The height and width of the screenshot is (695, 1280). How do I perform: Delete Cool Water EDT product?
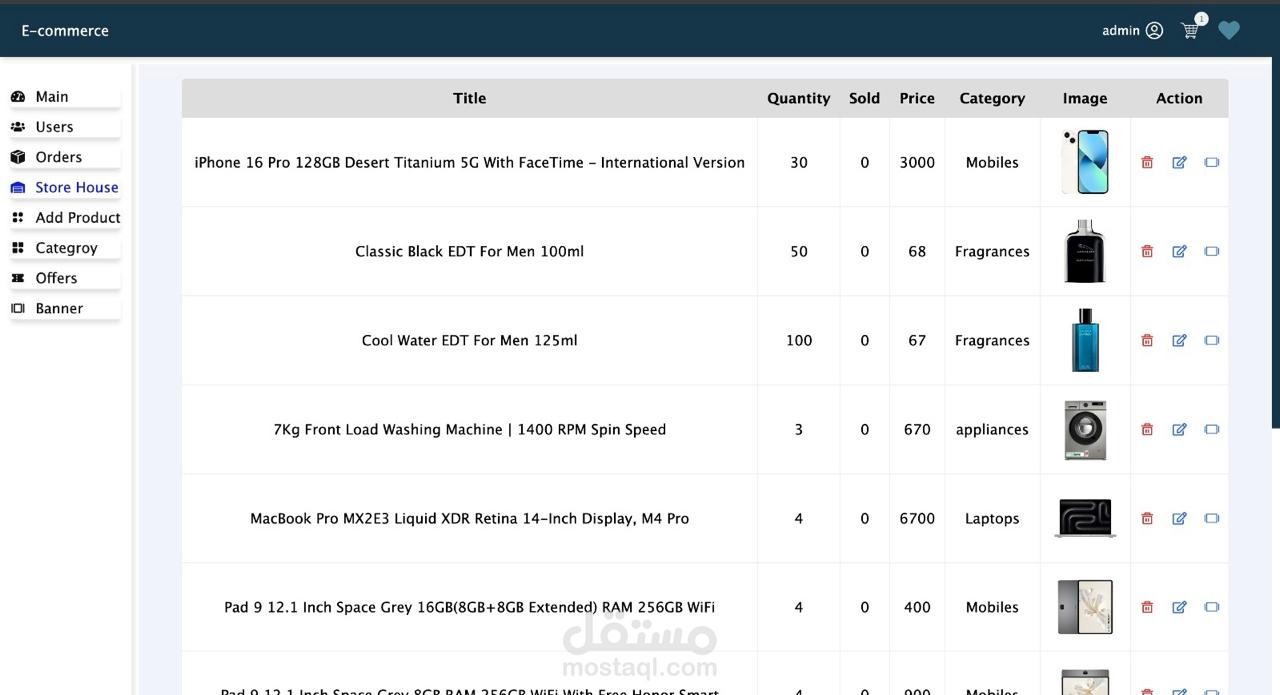(1147, 340)
